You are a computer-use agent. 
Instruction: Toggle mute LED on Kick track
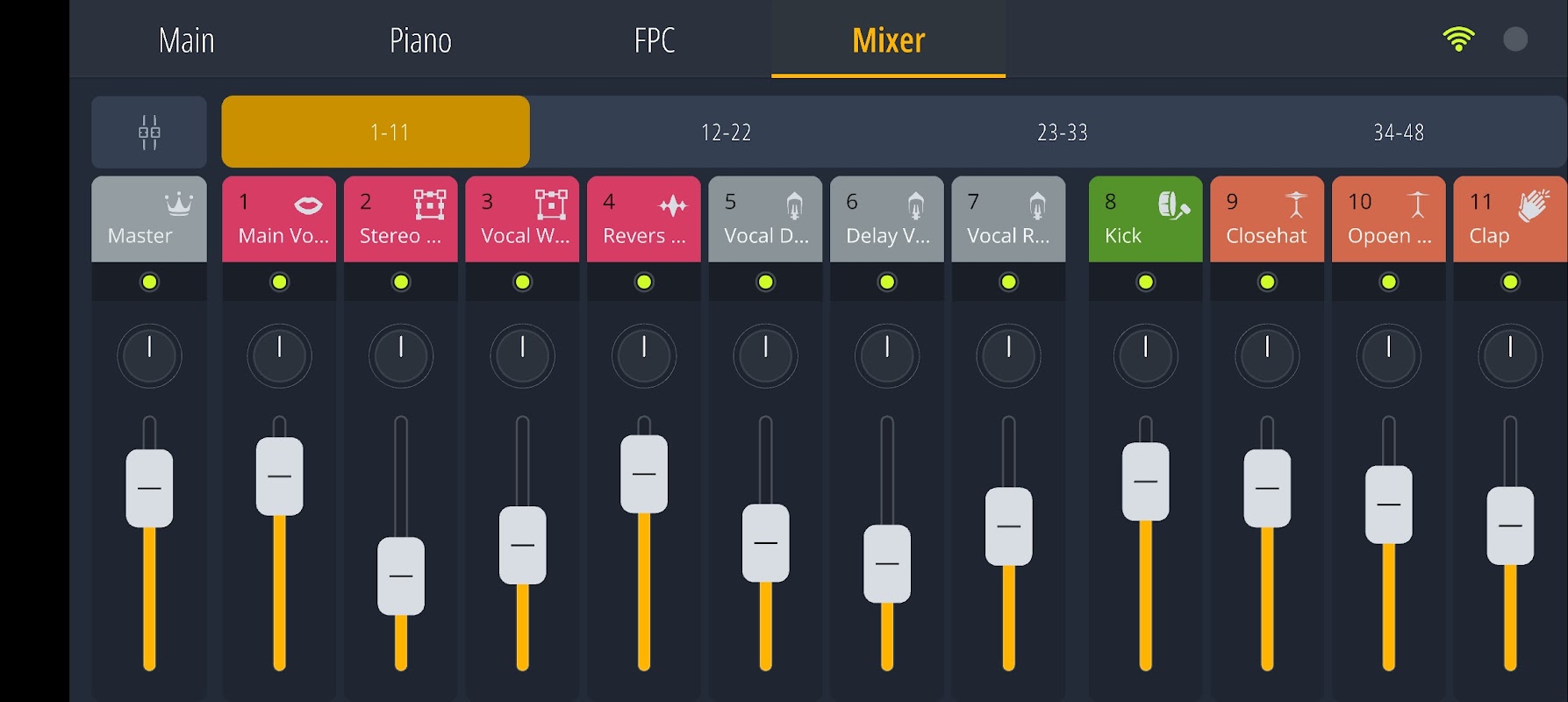(x=1145, y=282)
